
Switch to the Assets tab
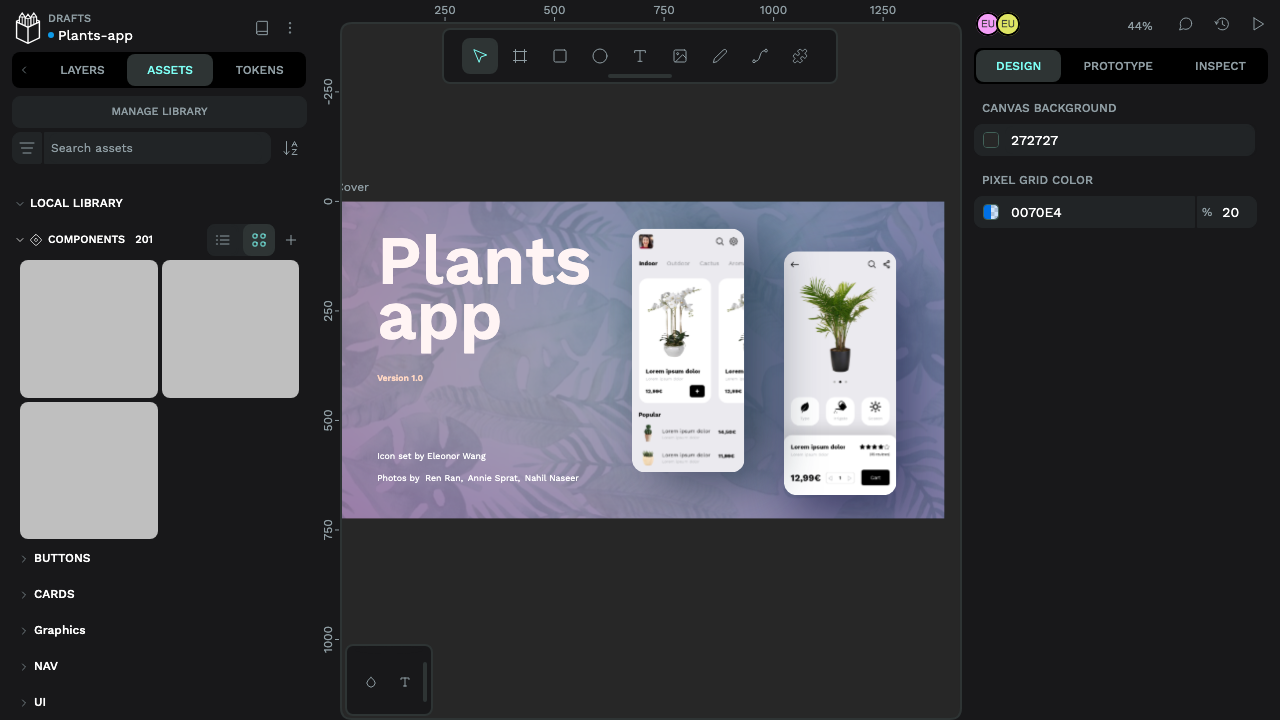coord(170,70)
